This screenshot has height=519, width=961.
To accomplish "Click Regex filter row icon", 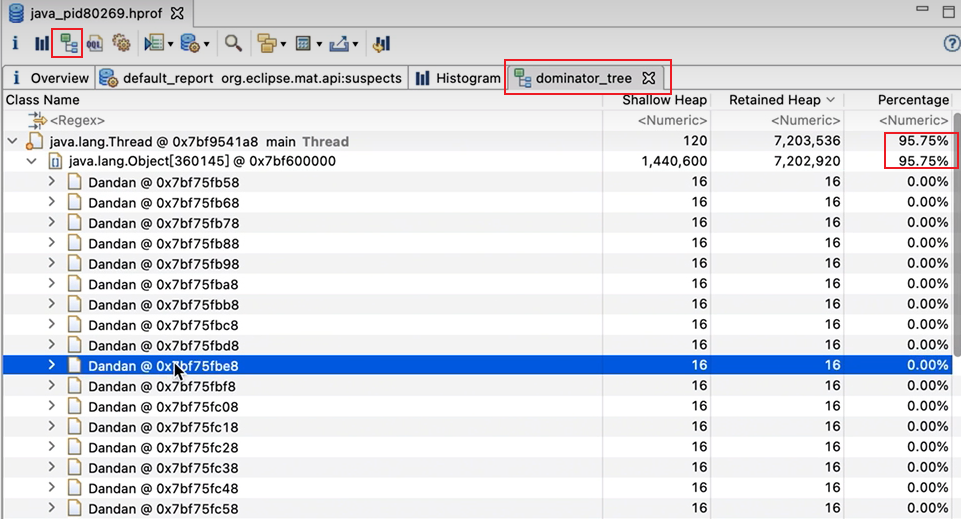I will [37, 120].
